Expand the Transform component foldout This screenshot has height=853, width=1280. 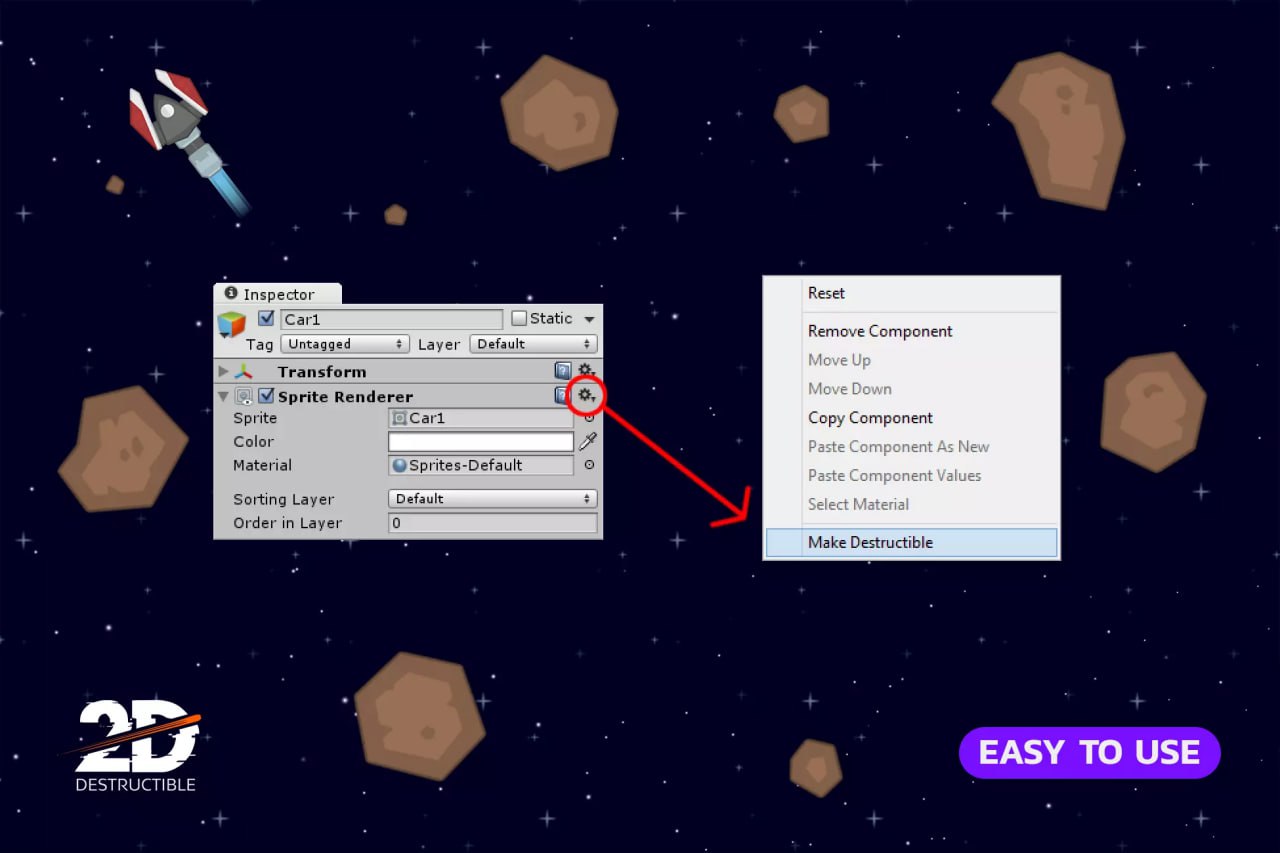pos(223,371)
